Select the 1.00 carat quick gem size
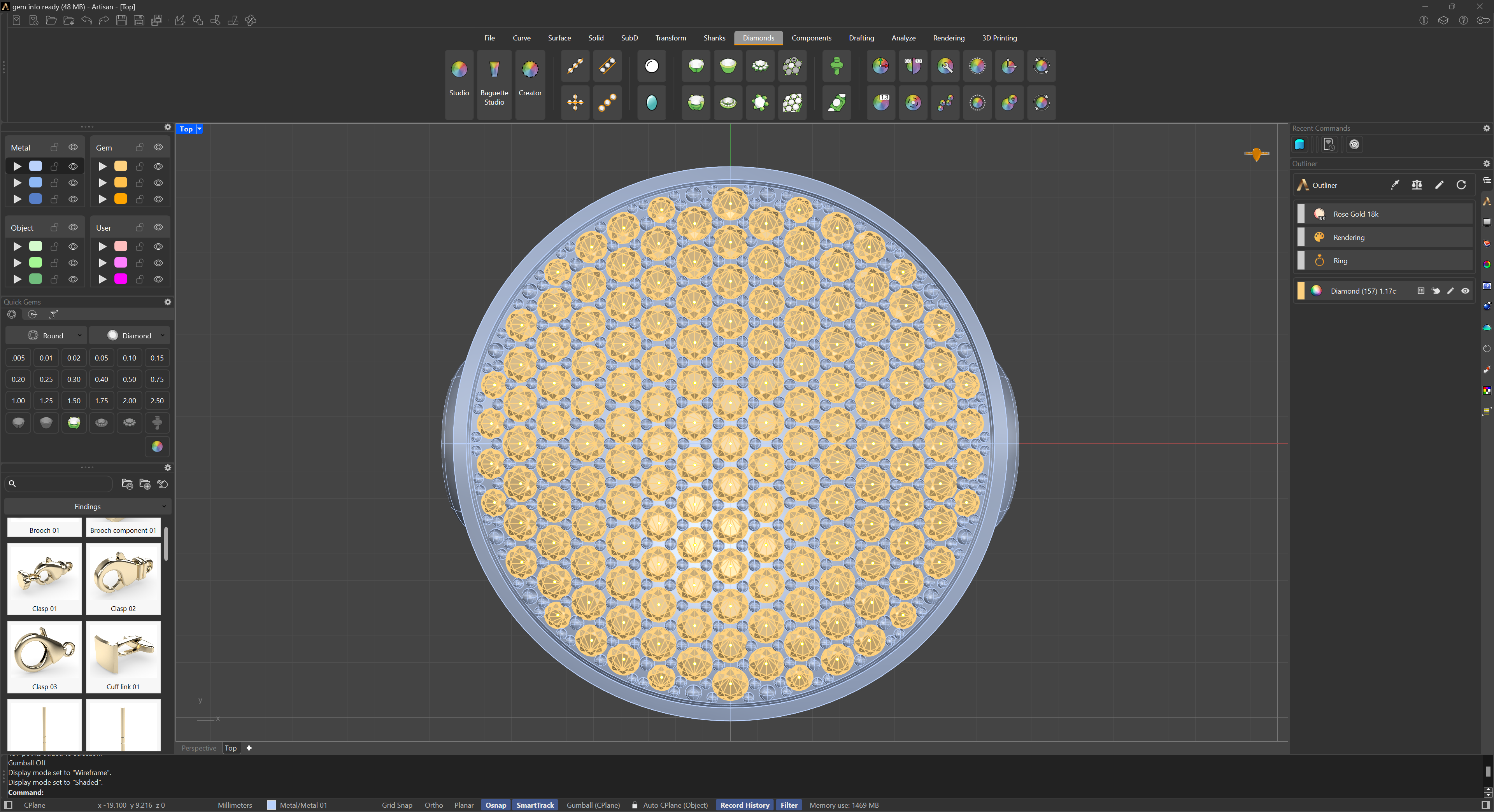The image size is (1494, 812). click(18, 401)
